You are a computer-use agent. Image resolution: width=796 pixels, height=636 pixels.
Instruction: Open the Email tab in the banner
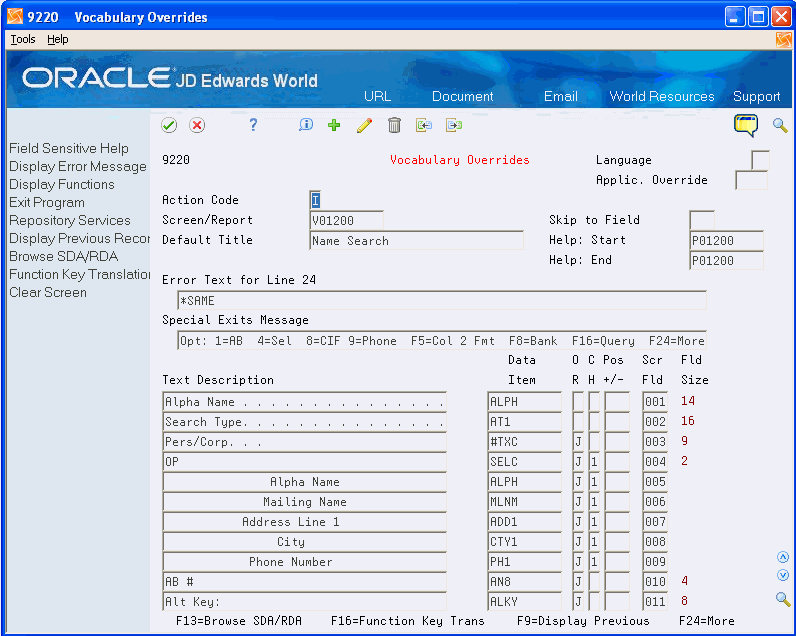[x=560, y=96]
